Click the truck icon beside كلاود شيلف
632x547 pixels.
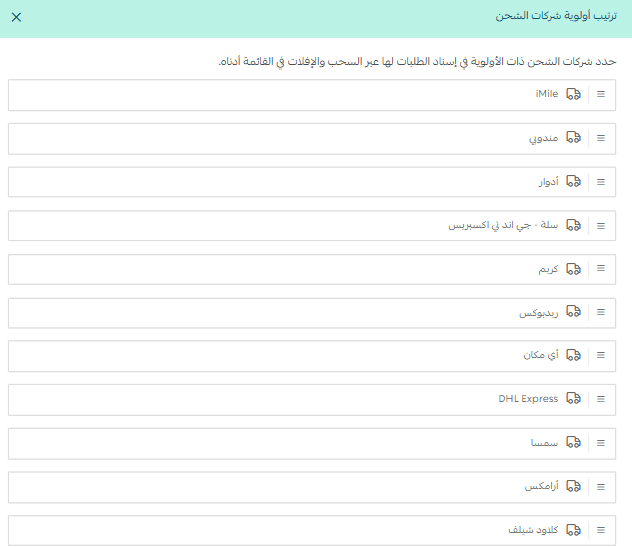[574, 530]
